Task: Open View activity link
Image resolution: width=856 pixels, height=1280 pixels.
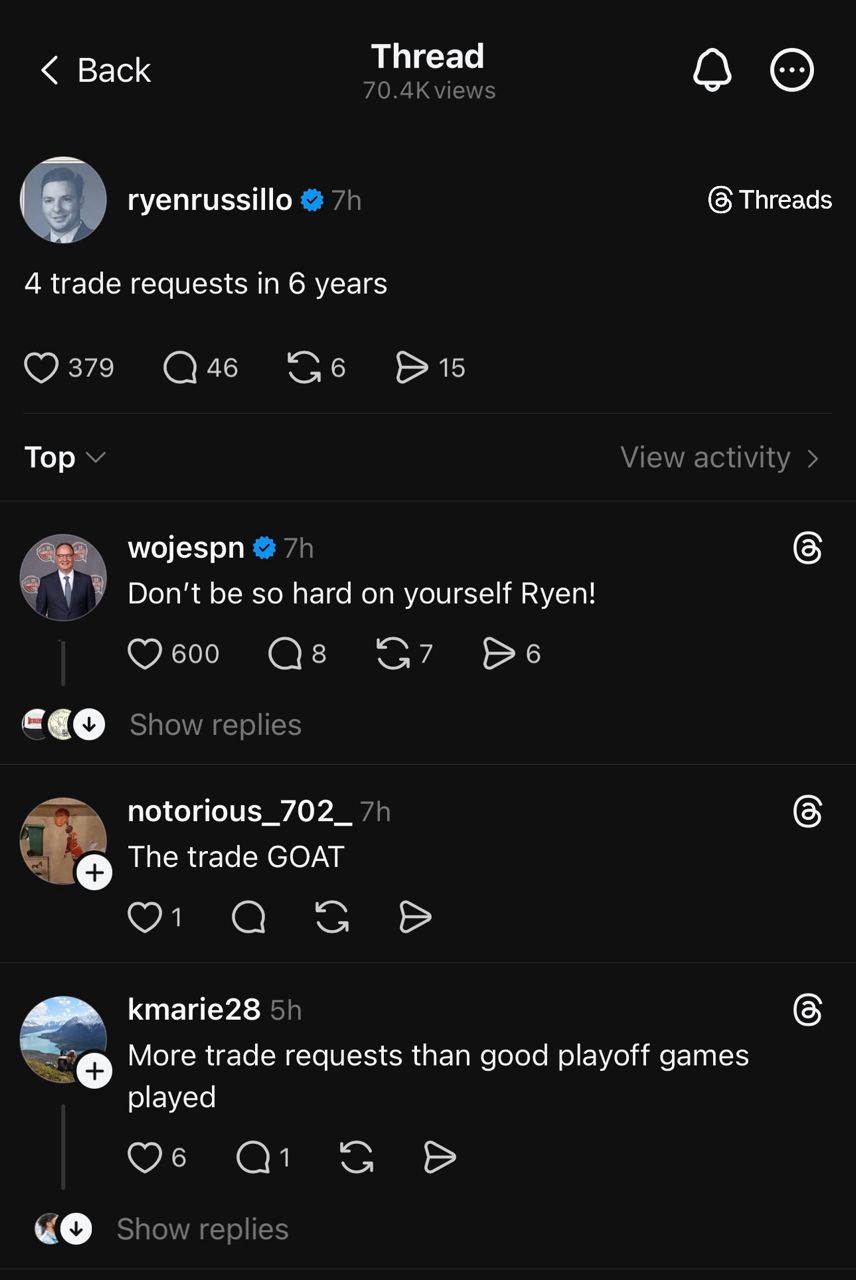Action: [720, 457]
